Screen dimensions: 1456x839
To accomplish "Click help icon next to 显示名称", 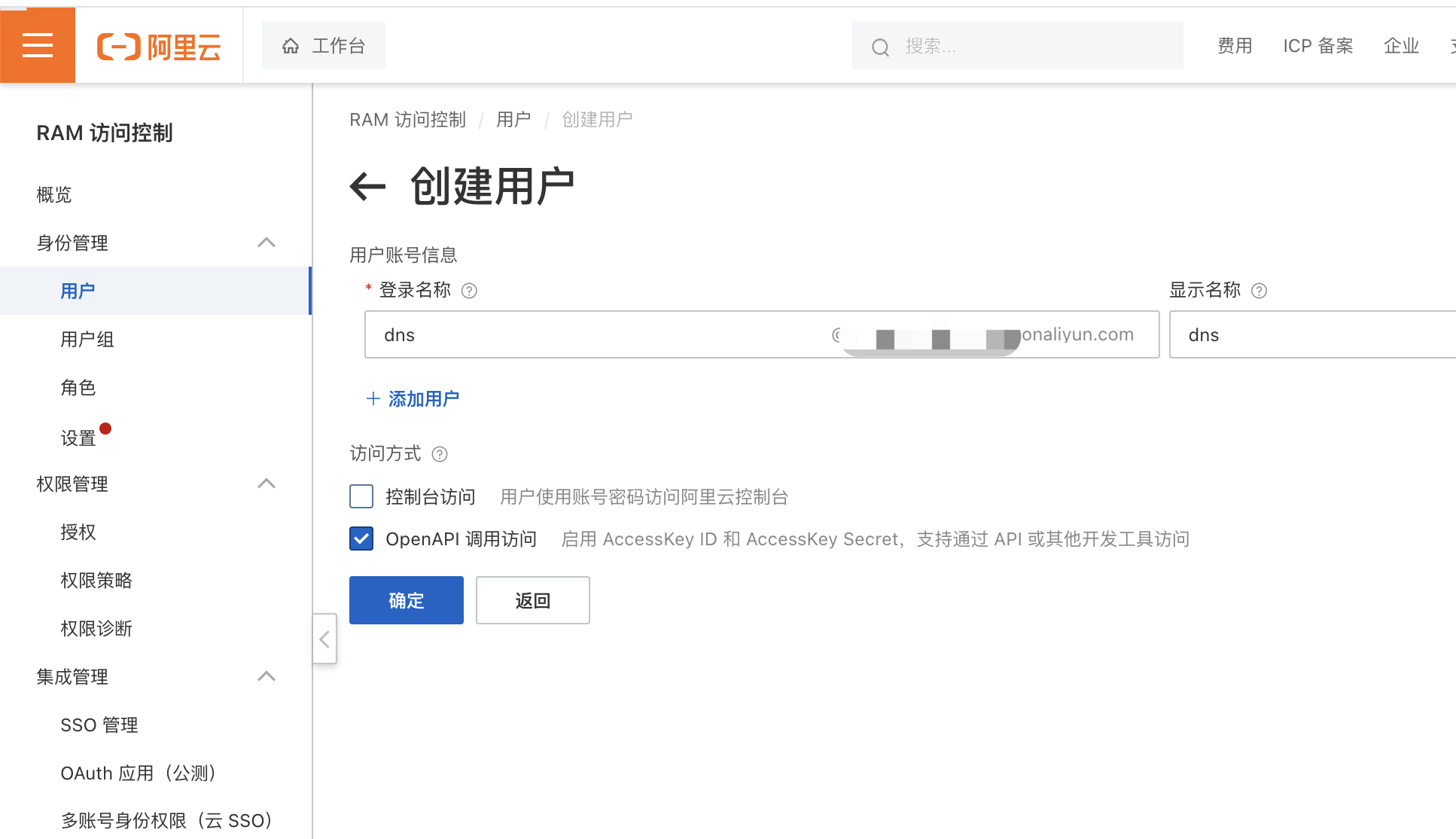I will pyautogui.click(x=1259, y=291).
